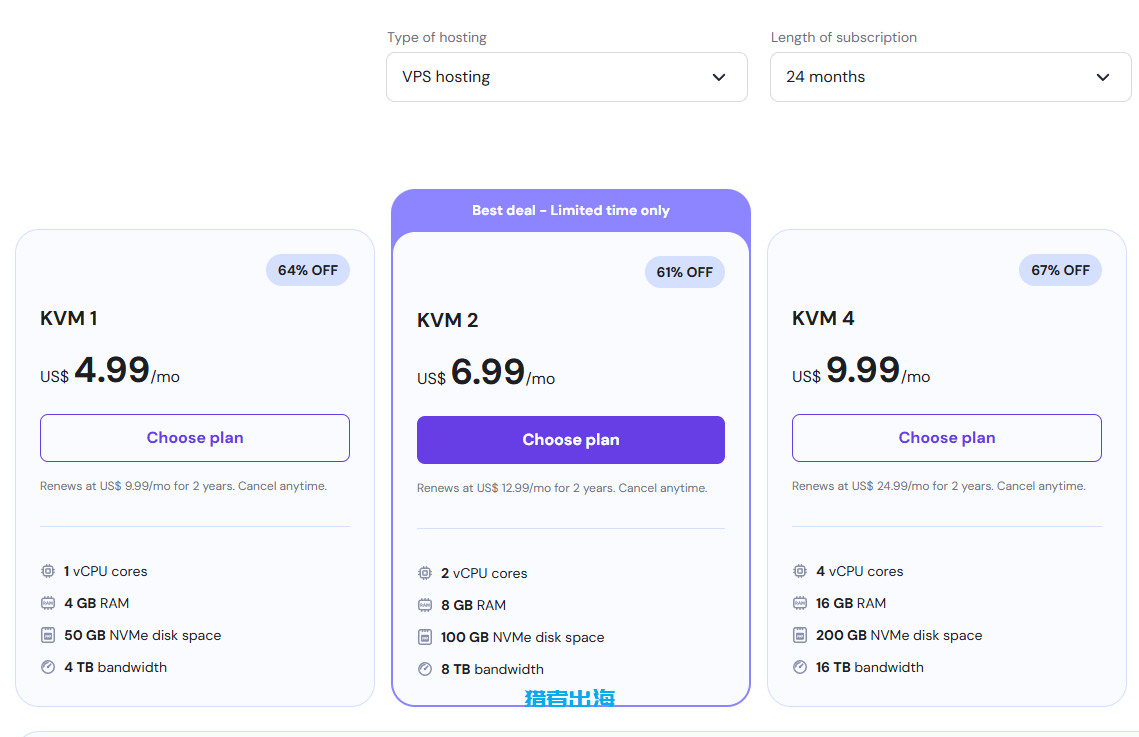Click the RAM icon in KVM 1 plan

(x=48, y=603)
